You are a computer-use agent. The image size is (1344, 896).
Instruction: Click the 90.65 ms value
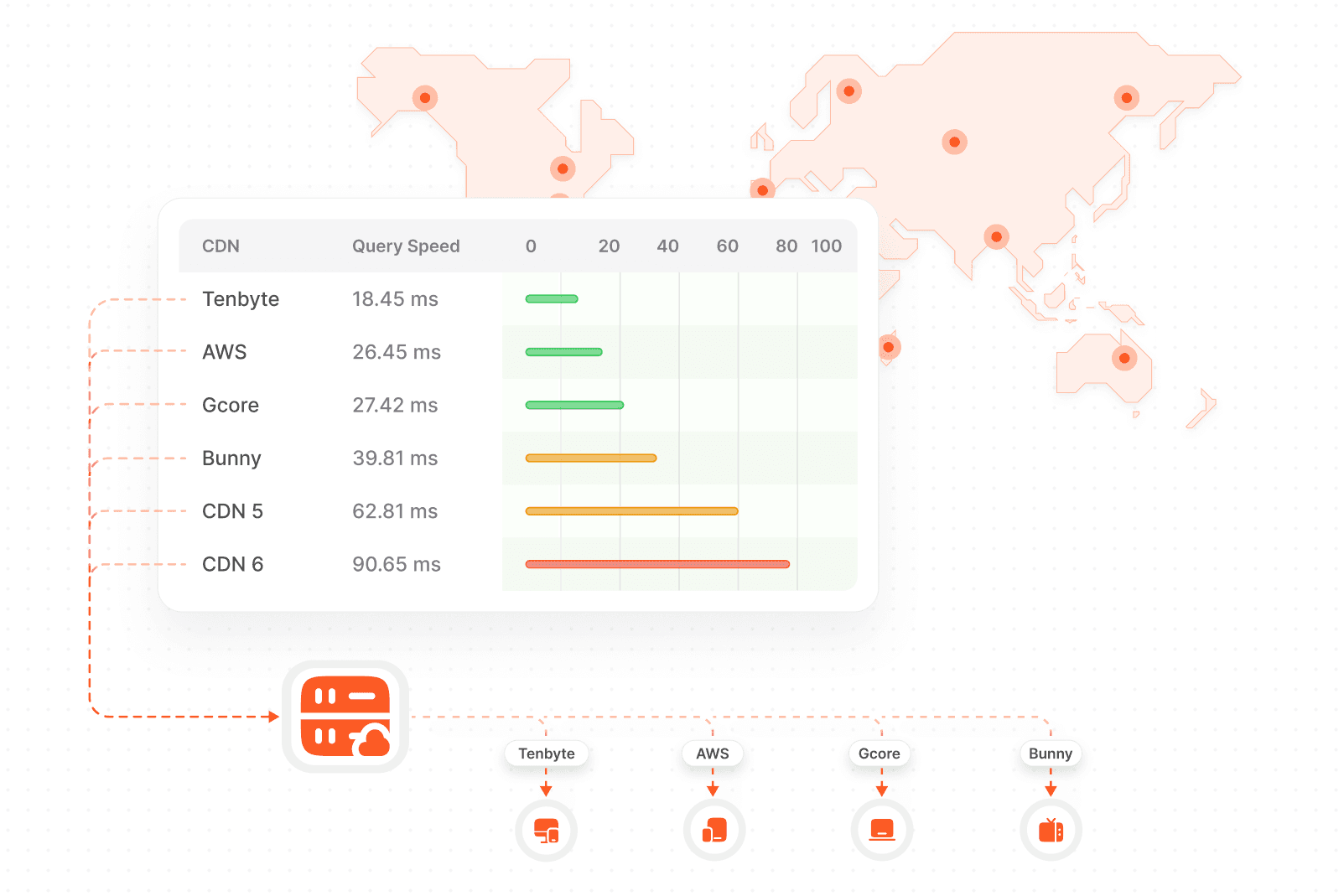(x=397, y=564)
